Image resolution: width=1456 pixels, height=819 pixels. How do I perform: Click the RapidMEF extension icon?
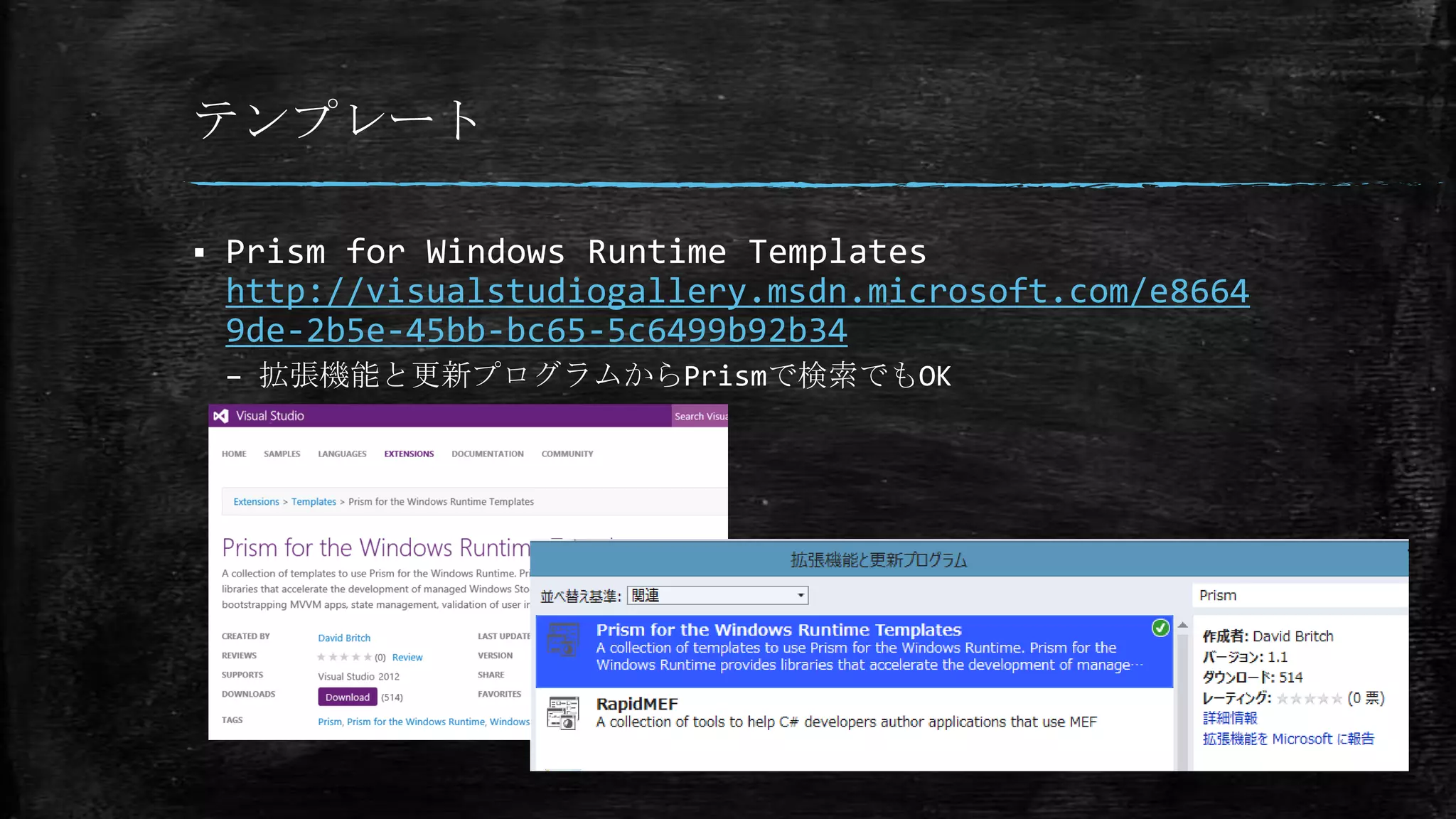(563, 713)
